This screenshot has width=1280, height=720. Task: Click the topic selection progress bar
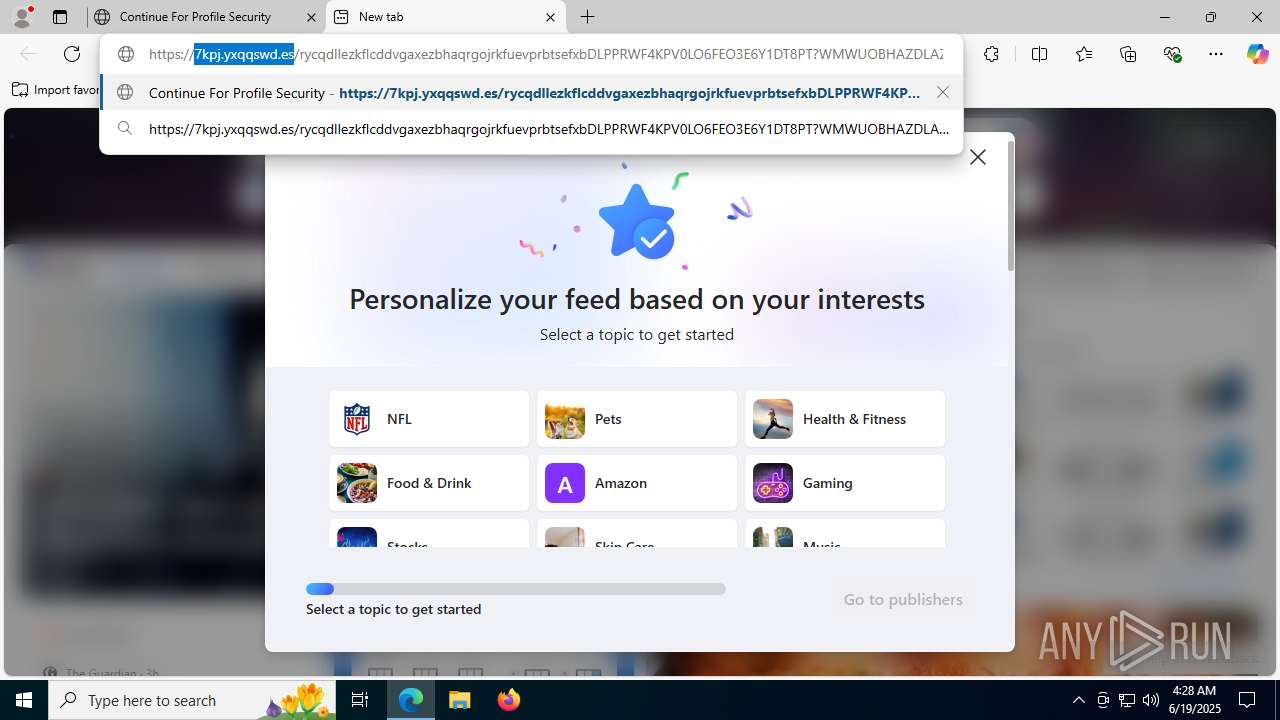(x=516, y=589)
